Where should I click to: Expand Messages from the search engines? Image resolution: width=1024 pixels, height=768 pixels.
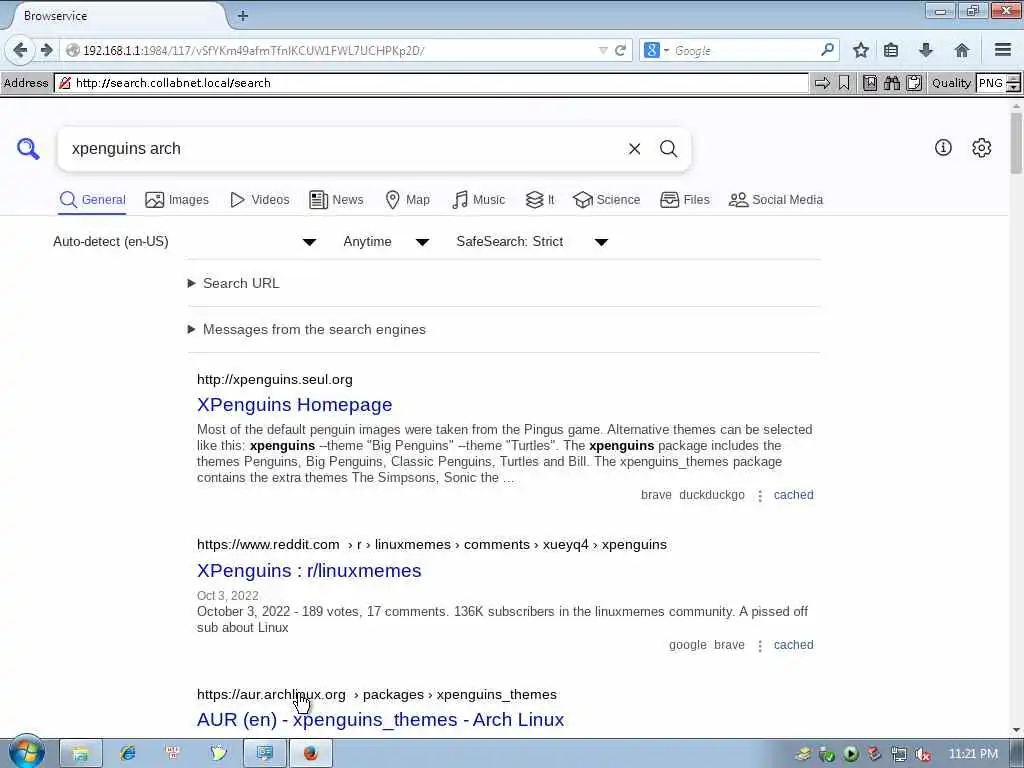307,330
